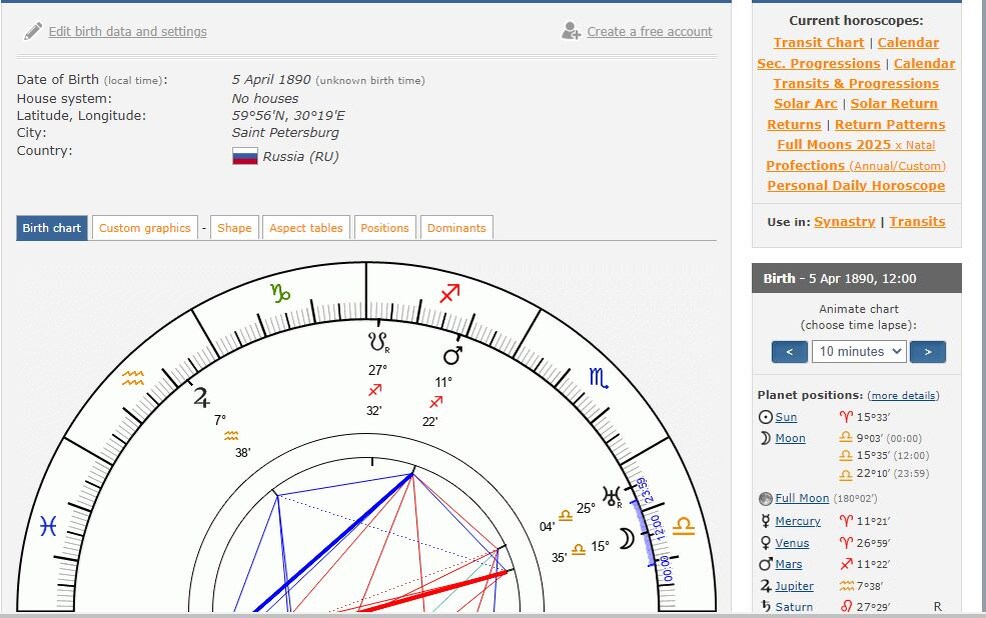Select the Birth chart tab

52,228
